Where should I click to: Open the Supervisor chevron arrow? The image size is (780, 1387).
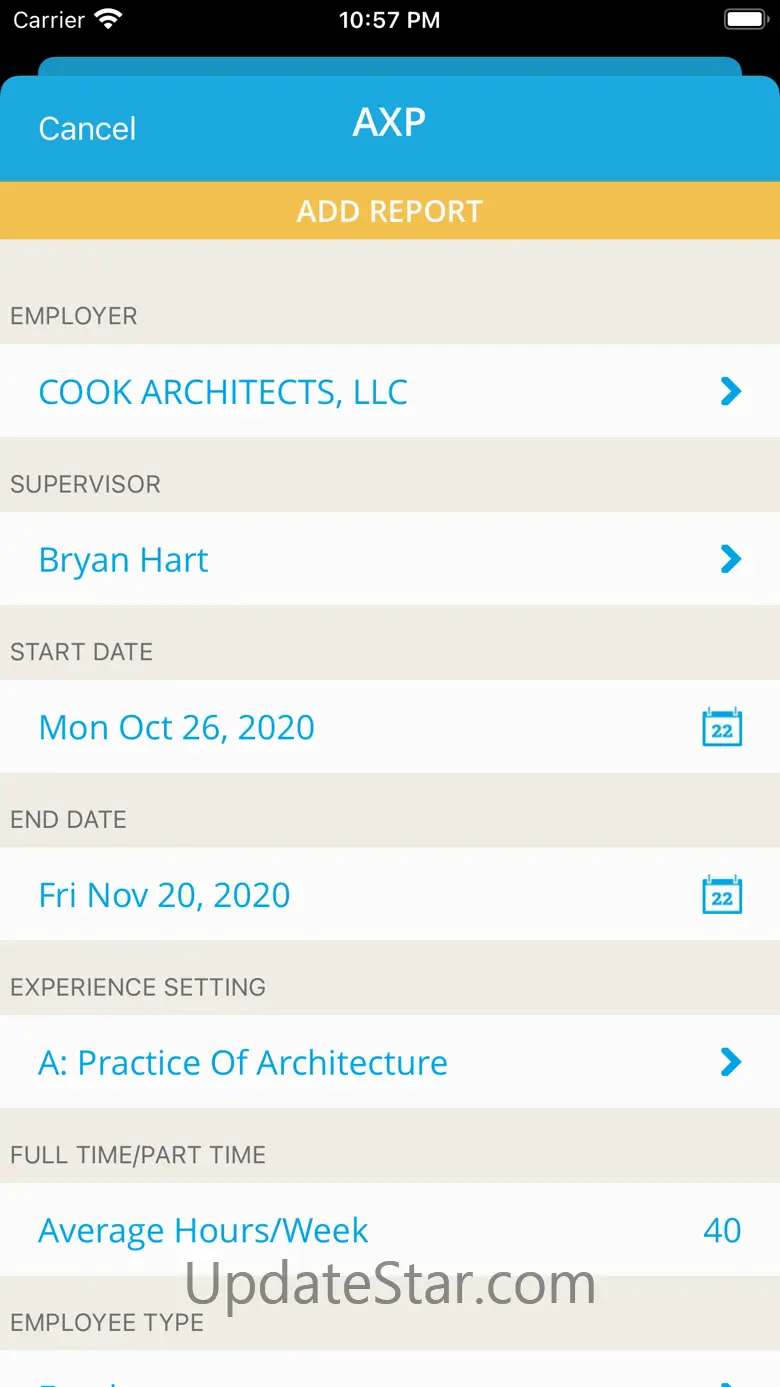[731, 560]
